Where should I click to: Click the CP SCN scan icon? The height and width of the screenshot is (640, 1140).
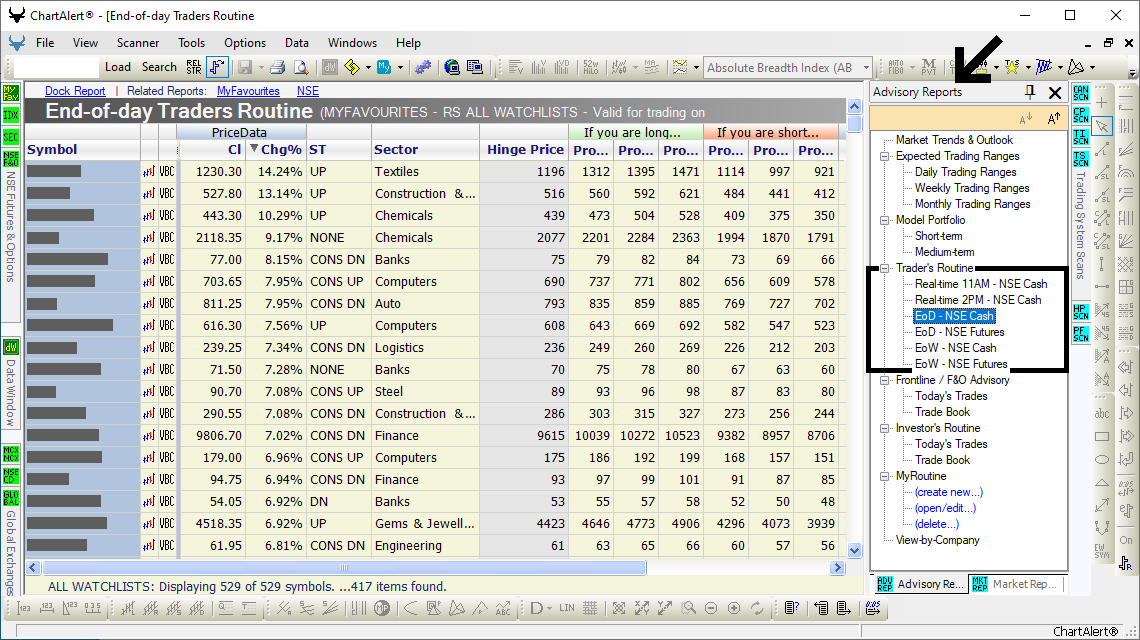[1081, 115]
